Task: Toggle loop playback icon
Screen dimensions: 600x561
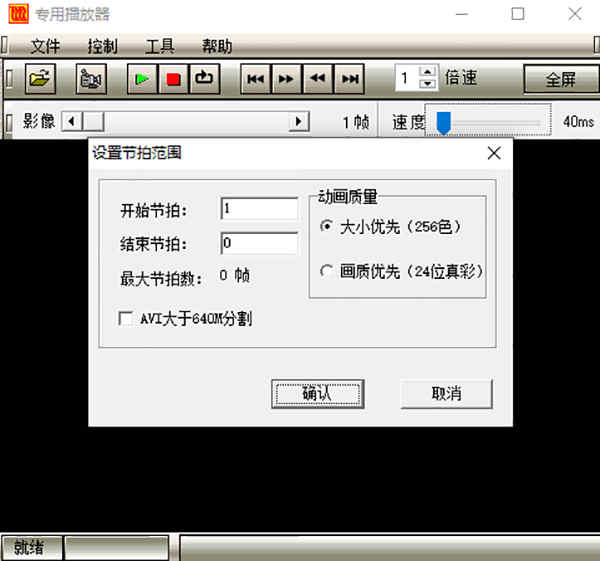Action: (x=204, y=79)
